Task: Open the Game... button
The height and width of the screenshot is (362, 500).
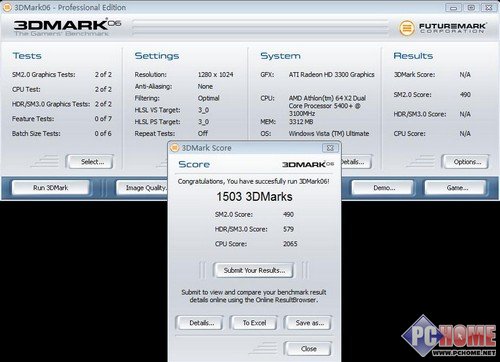Action: 455,188
